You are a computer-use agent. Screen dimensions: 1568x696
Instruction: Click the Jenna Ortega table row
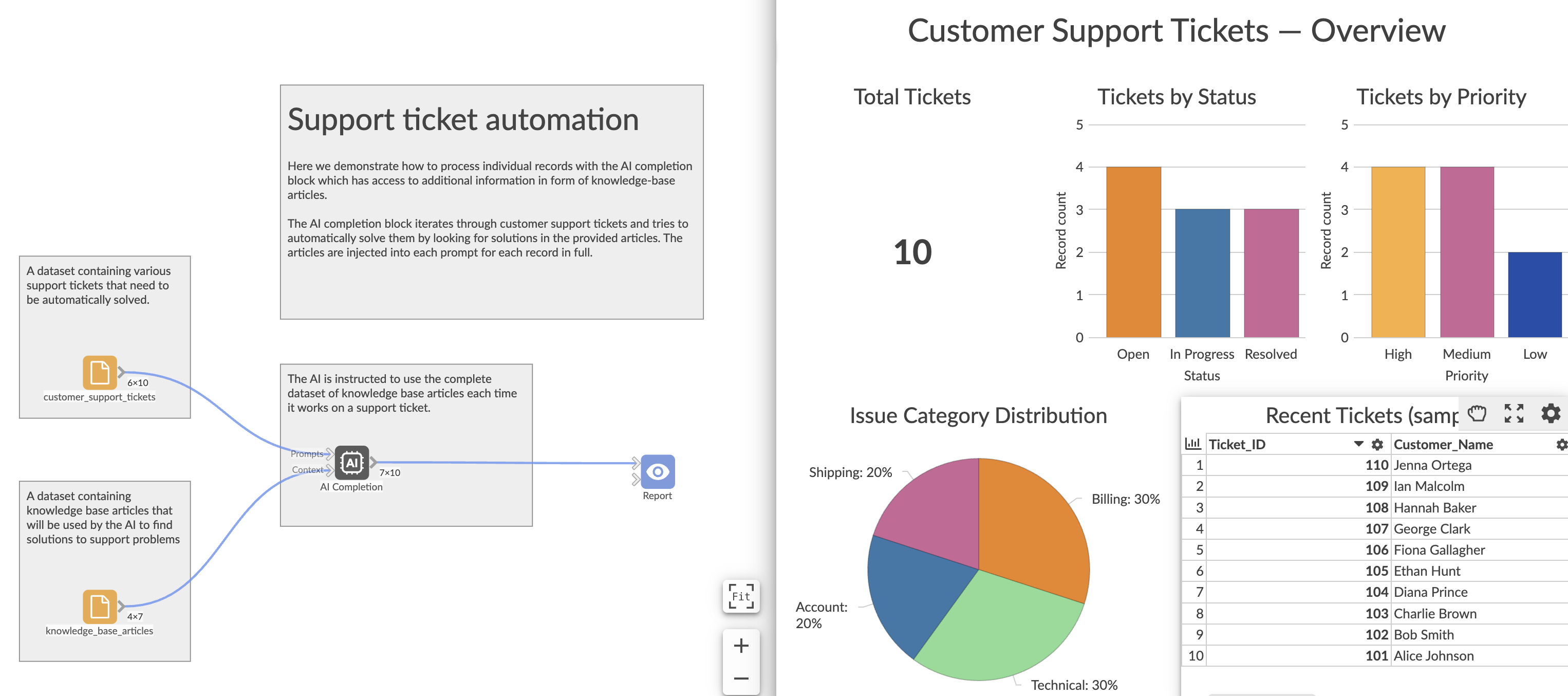point(1432,465)
